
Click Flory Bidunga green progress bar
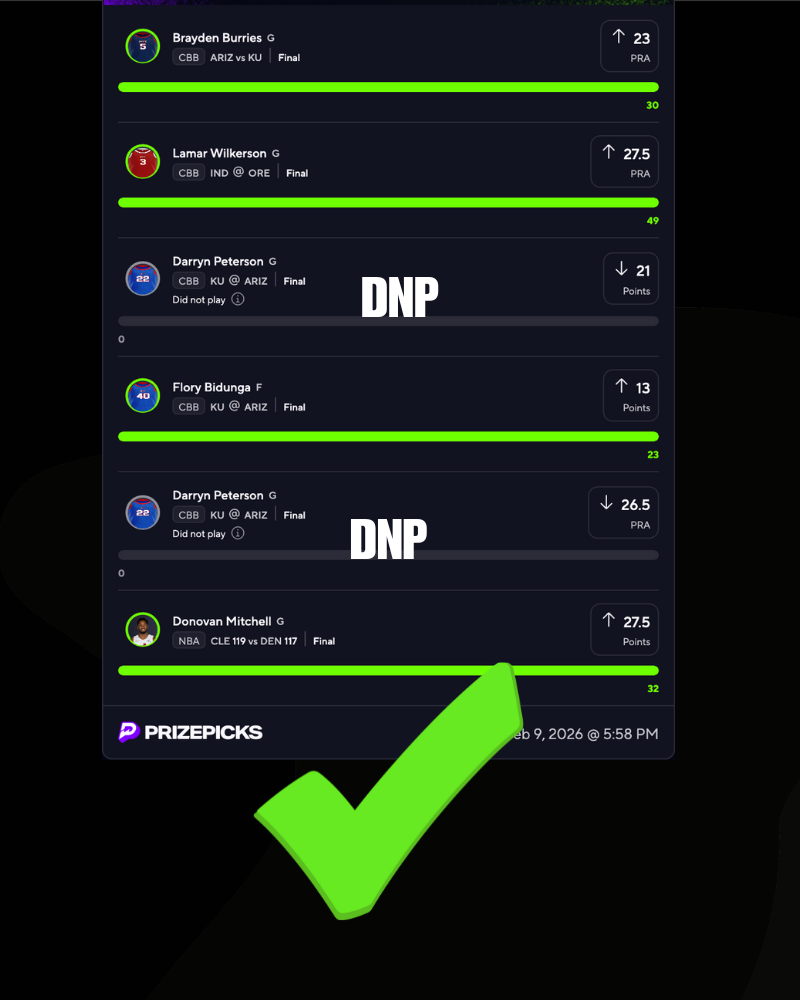[x=389, y=437]
